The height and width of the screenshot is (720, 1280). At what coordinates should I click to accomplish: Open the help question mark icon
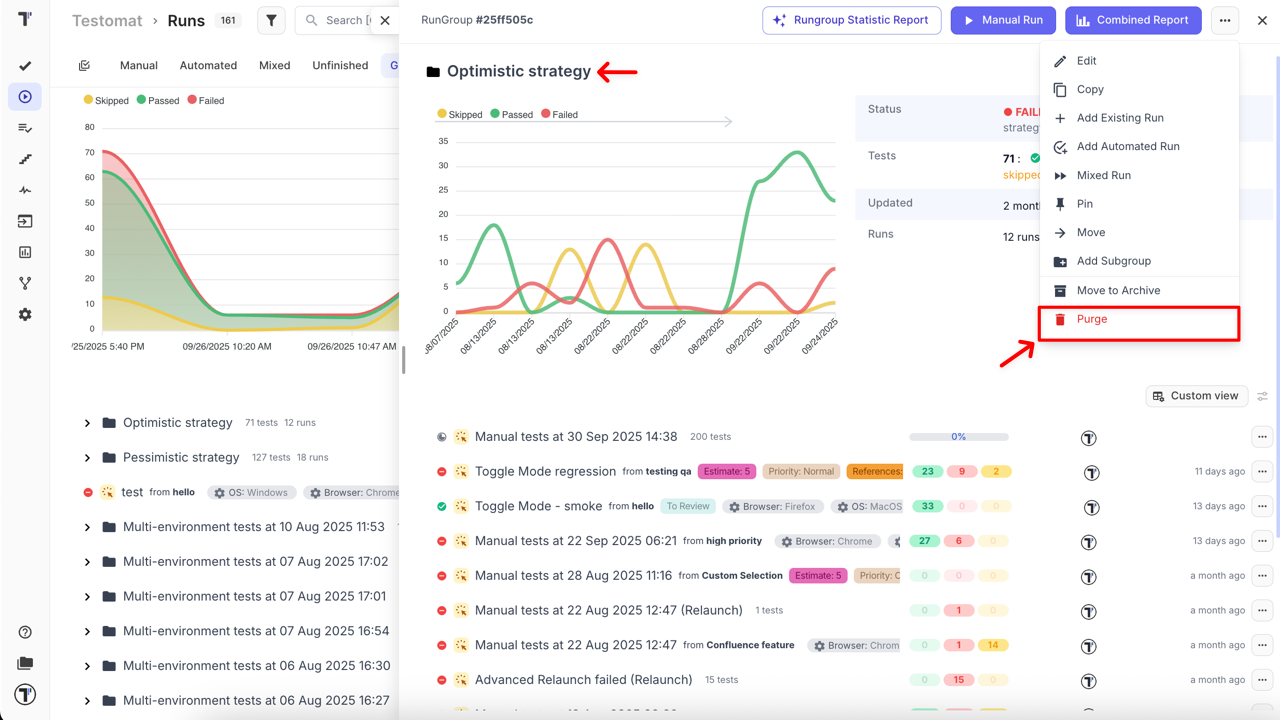(x=25, y=632)
